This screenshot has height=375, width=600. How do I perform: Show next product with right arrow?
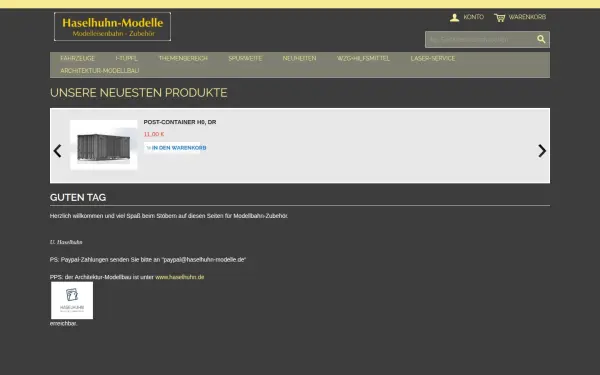tap(542, 151)
